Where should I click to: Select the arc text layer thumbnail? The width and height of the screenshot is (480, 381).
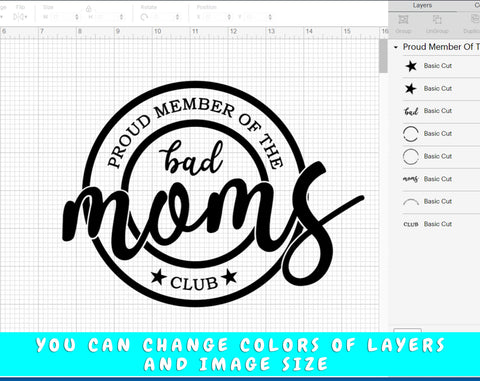tap(411, 202)
